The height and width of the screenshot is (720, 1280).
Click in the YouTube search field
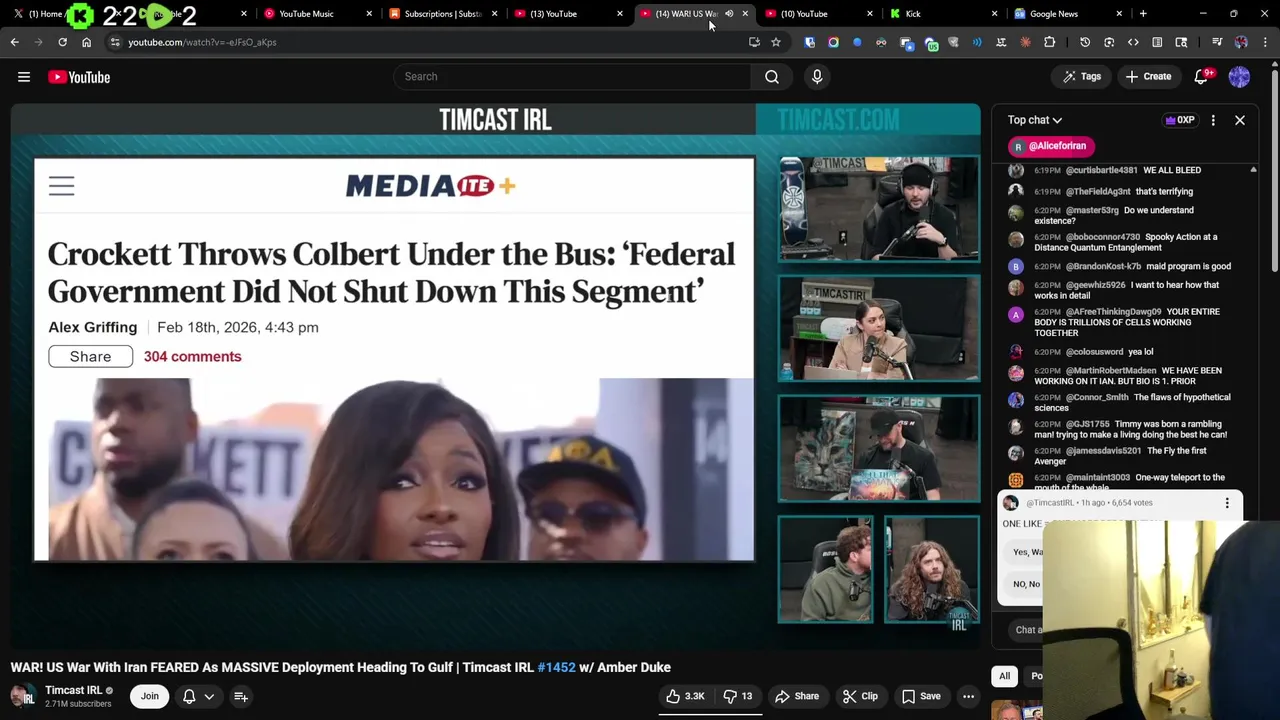572,76
